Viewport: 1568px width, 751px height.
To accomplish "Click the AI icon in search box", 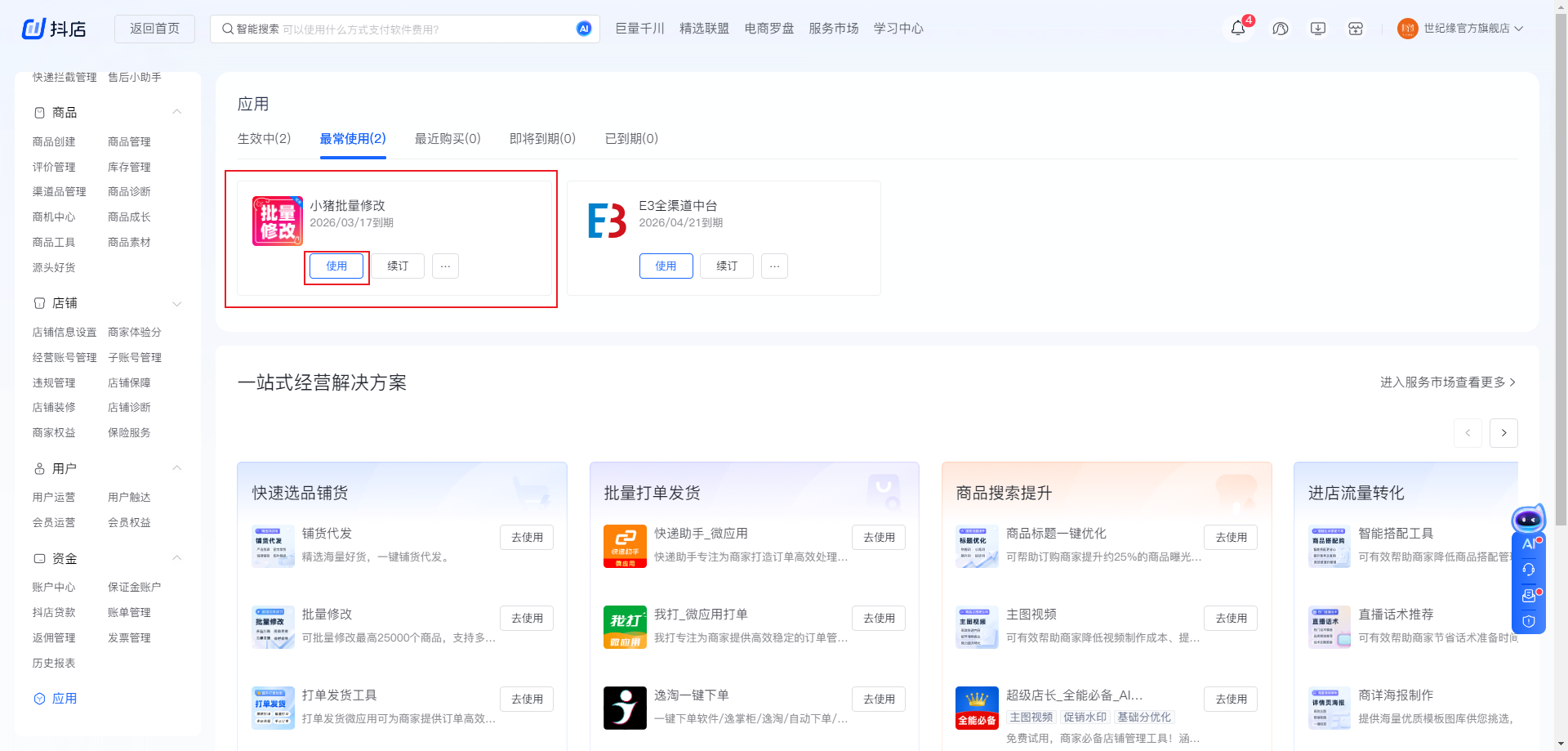I will tap(584, 29).
